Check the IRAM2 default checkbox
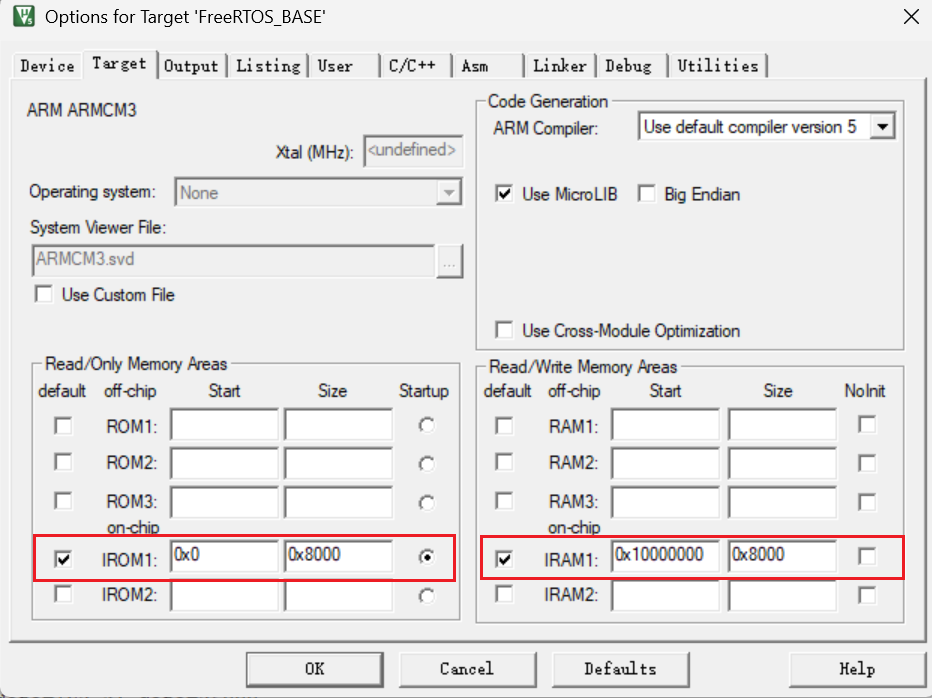Image resolution: width=932 pixels, height=698 pixels. click(x=504, y=593)
